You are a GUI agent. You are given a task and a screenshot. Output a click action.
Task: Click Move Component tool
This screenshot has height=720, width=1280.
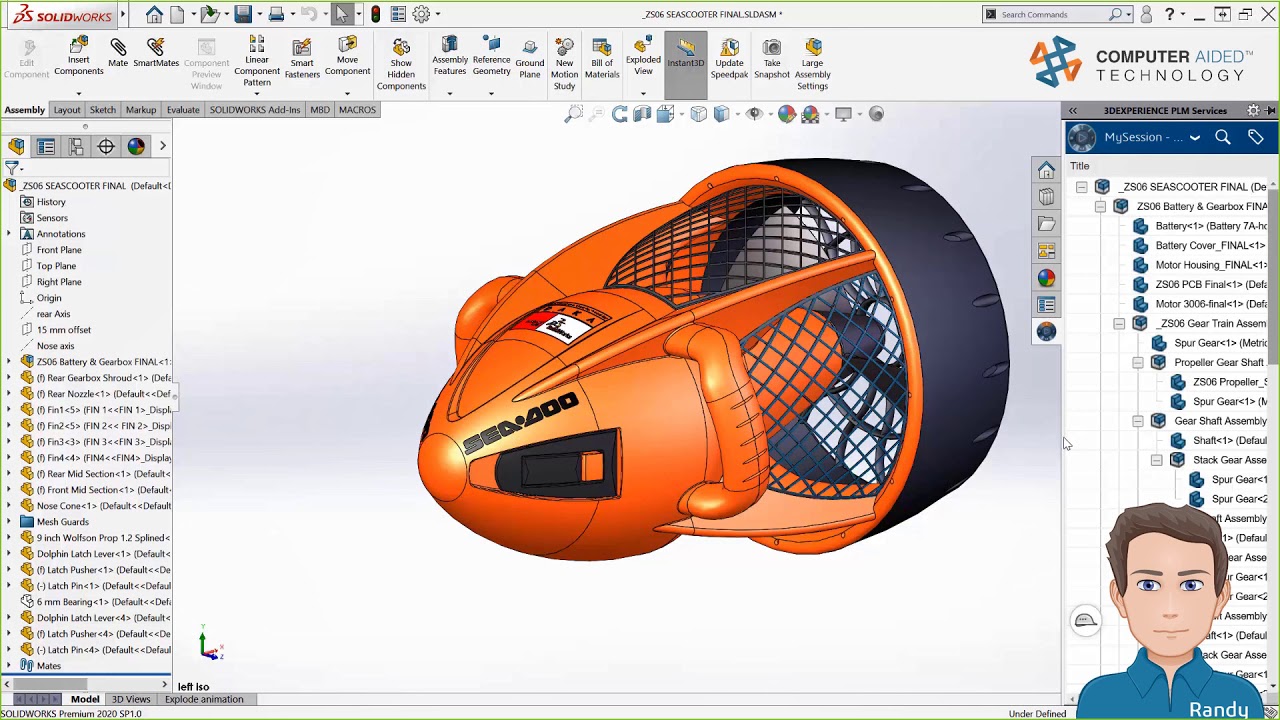347,57
